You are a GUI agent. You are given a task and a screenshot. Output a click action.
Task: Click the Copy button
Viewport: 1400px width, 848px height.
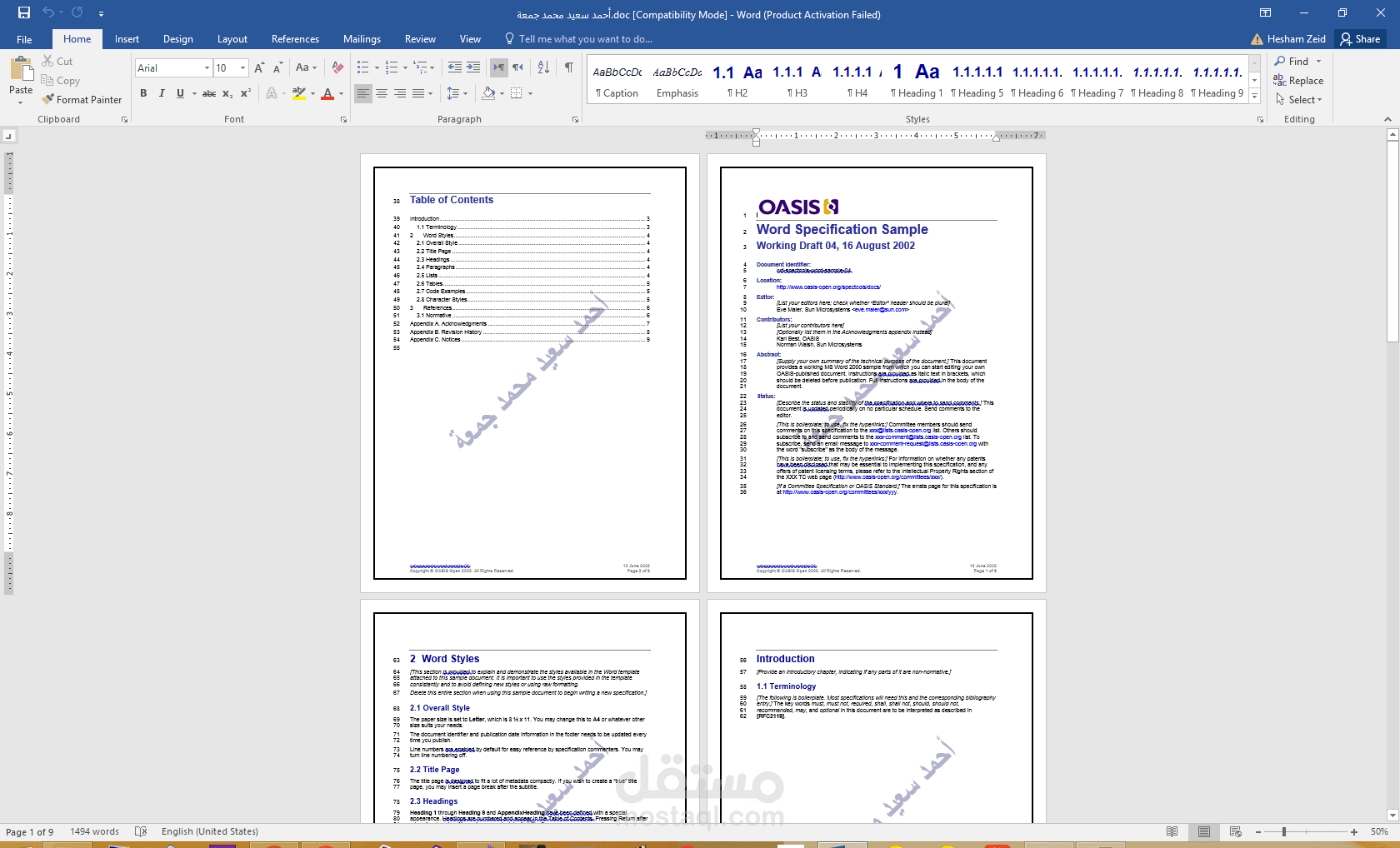[x=60, y=81]
